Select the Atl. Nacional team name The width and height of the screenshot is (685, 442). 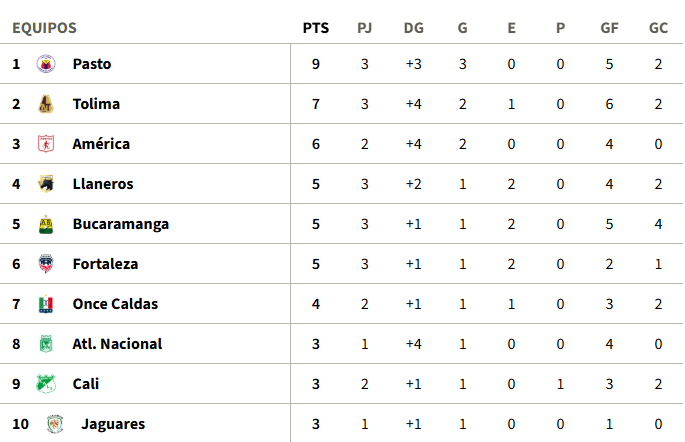coord(117,344)
